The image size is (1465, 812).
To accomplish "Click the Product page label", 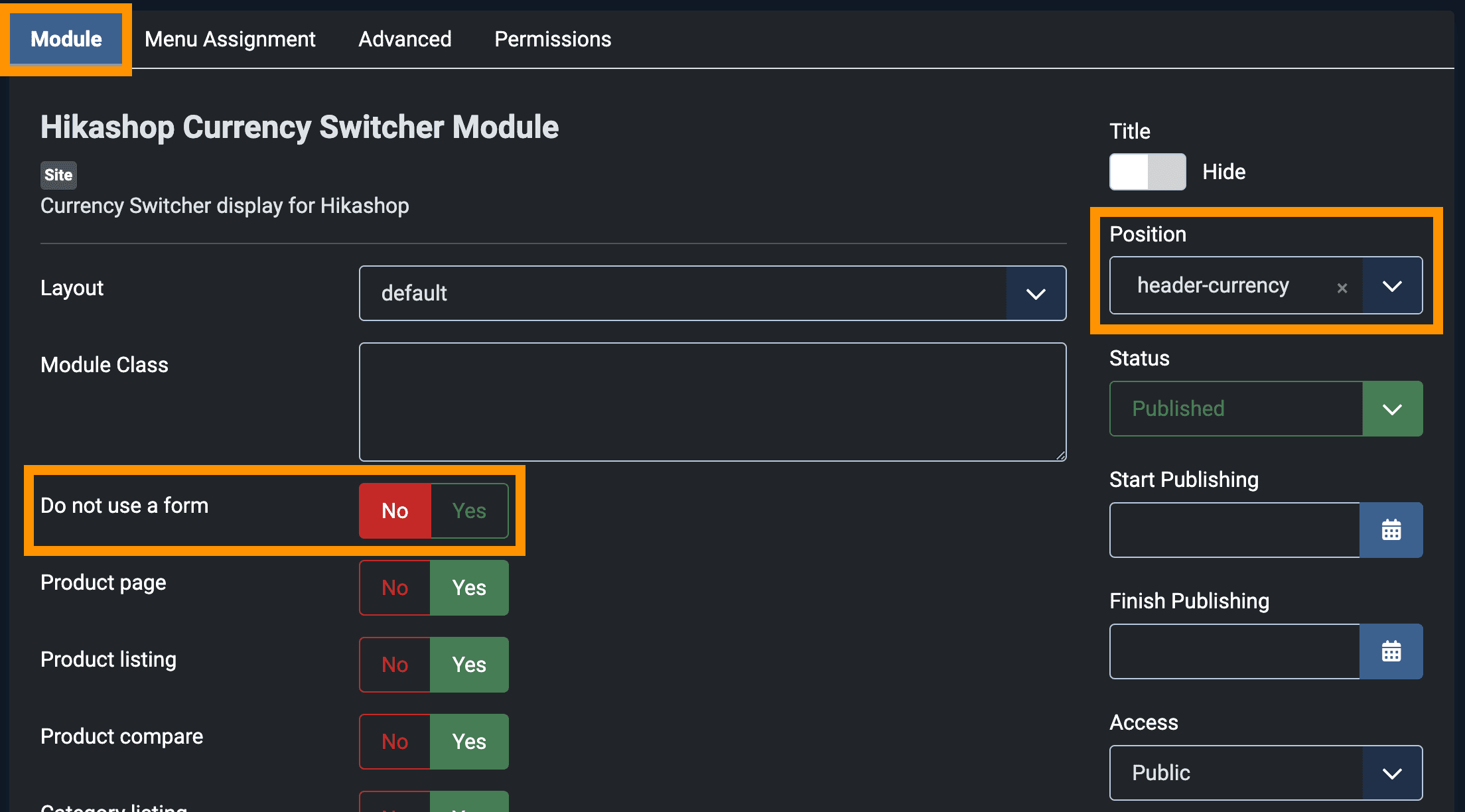I will click(103, 582).
